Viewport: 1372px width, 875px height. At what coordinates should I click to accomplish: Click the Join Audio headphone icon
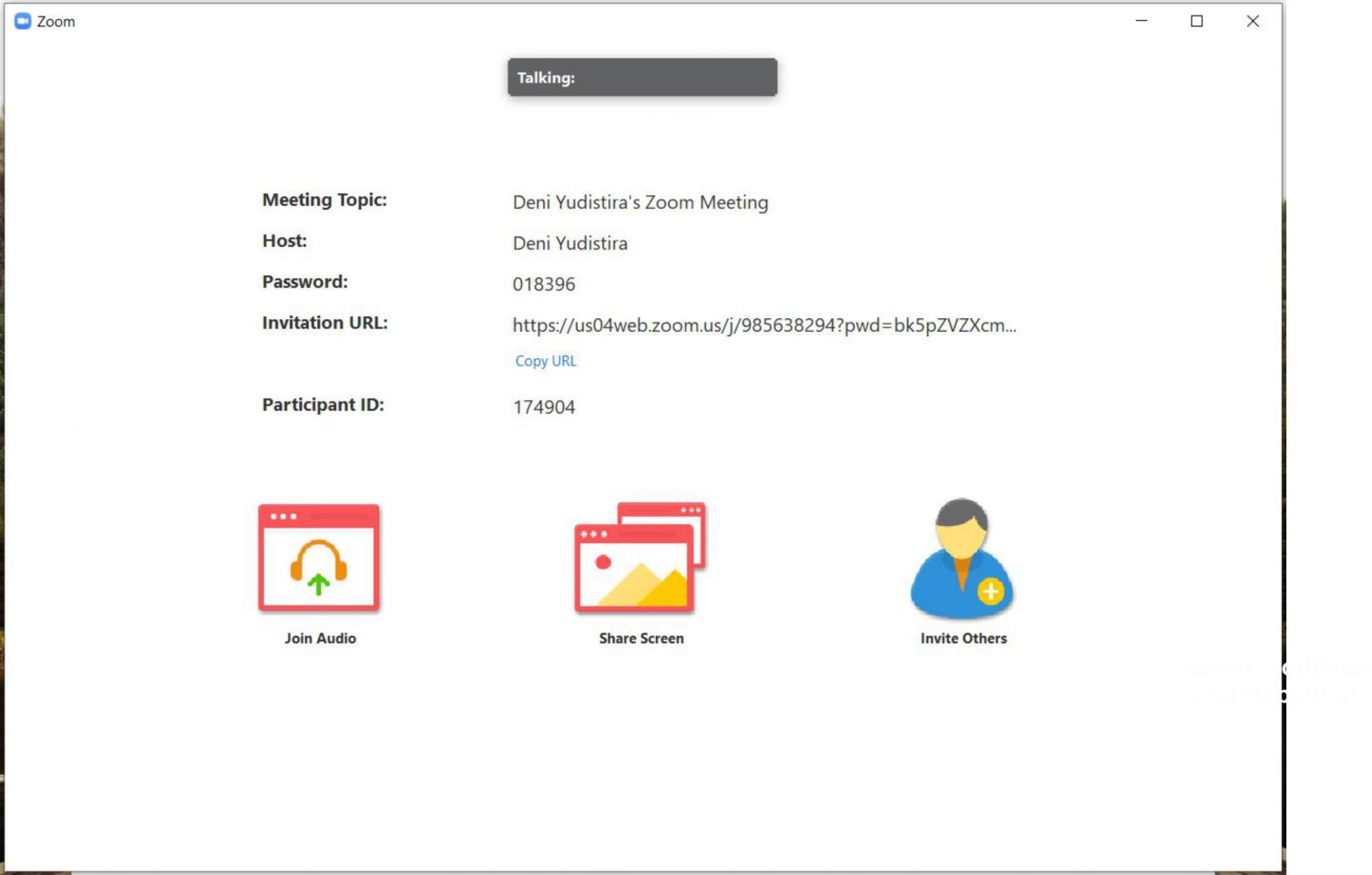[x=319, y=557]
